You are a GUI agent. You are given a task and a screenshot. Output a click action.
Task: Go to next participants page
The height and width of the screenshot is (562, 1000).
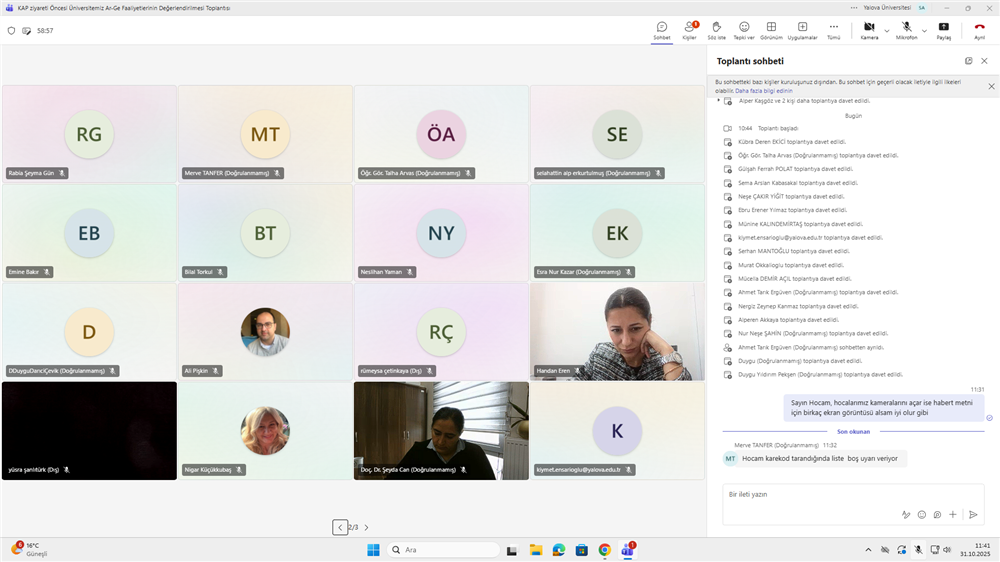[366, 527]
